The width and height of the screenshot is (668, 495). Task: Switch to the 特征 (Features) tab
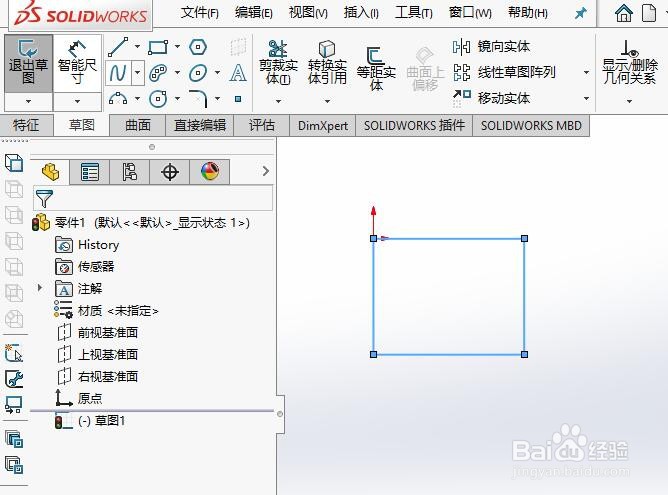tap(26, 125)
